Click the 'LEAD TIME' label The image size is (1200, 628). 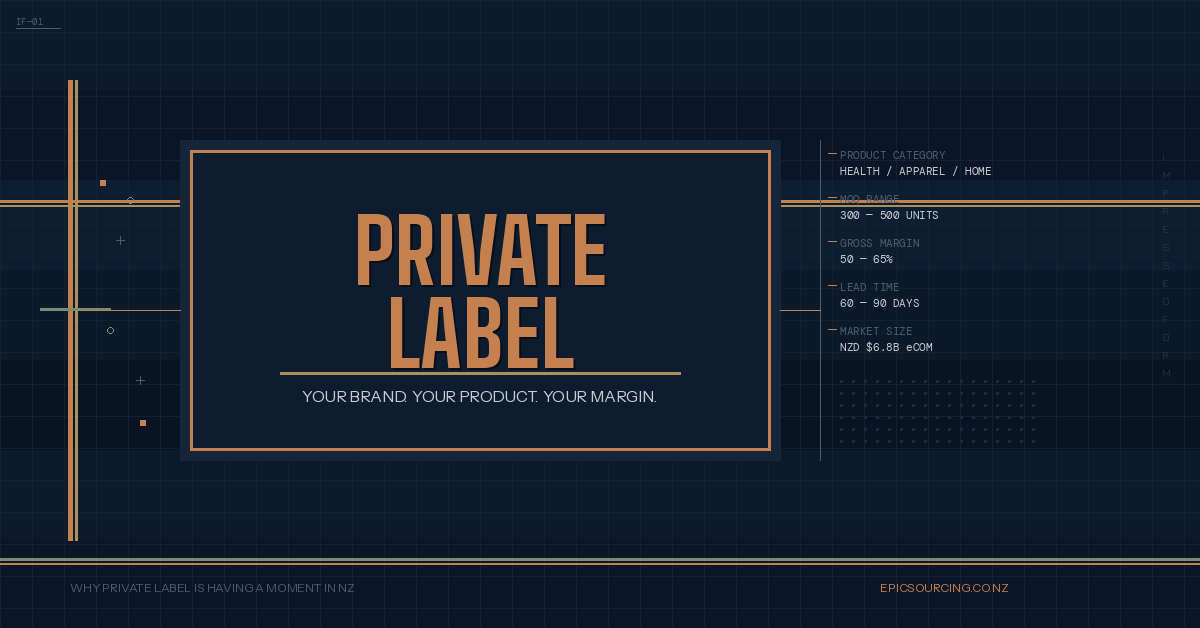868,287
